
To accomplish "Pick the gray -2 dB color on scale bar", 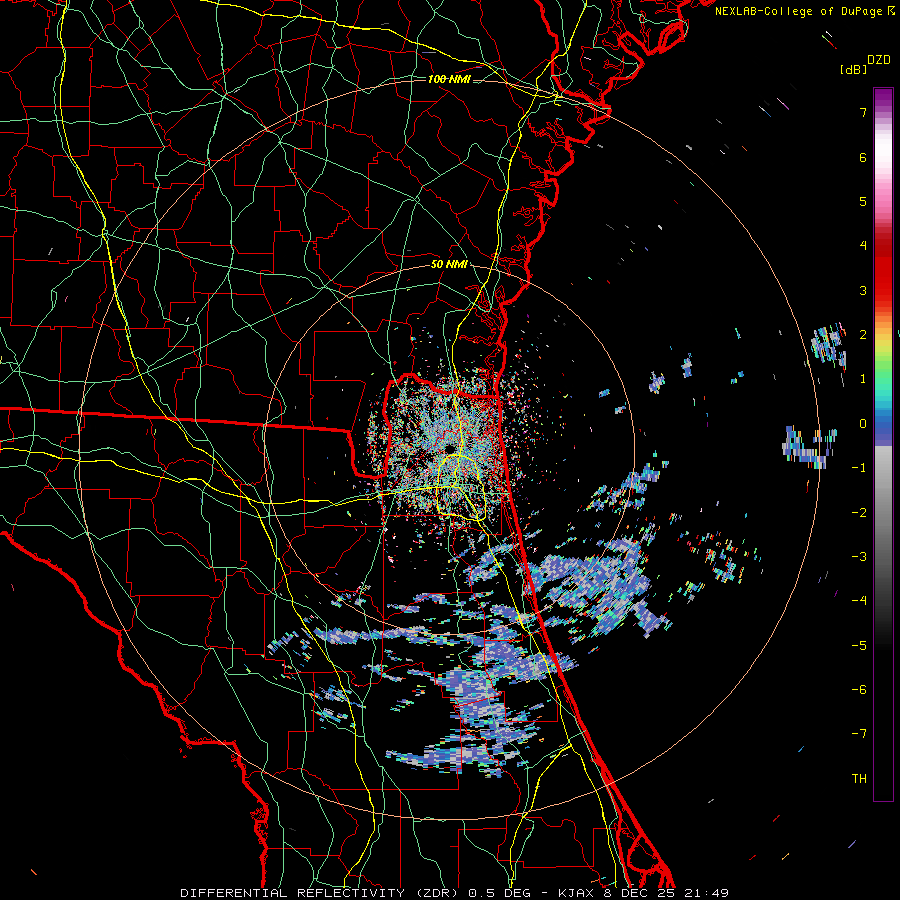I will pos(883,513).
